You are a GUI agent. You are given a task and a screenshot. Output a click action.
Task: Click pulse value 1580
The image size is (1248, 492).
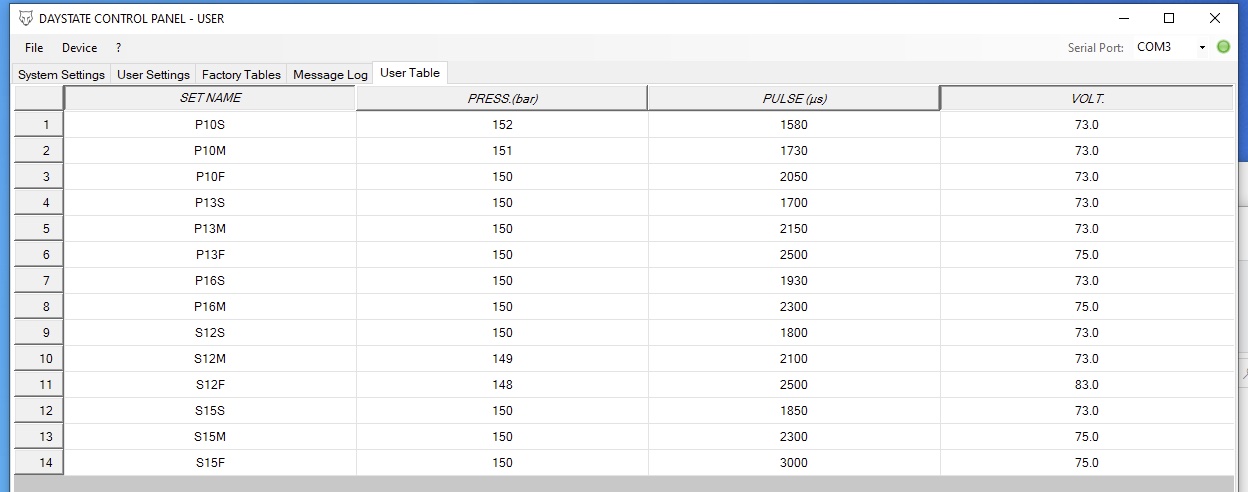point(794,125)
